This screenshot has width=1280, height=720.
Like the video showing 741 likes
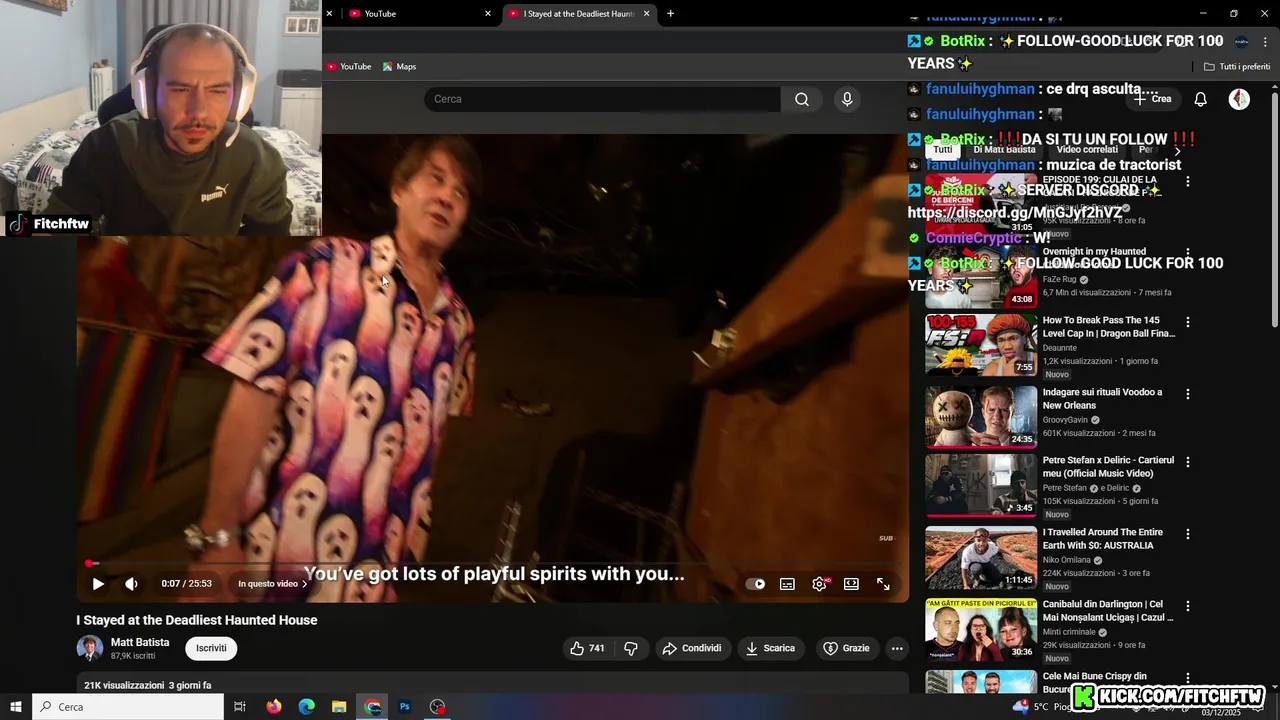pos(587,648)
